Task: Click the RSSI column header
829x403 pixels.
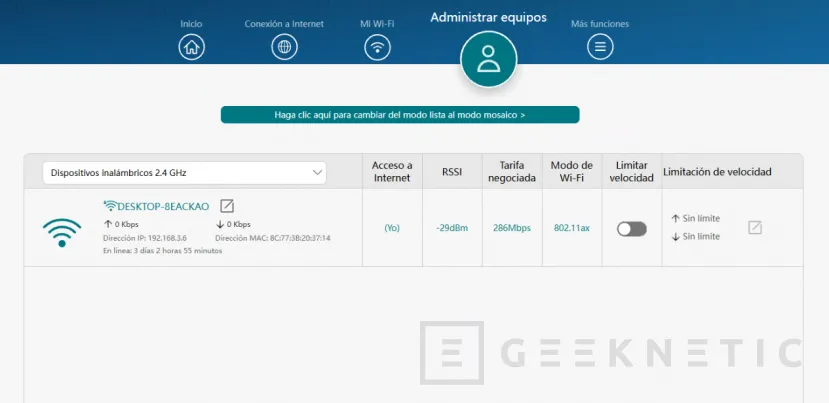Action: [x=452, y=171]
